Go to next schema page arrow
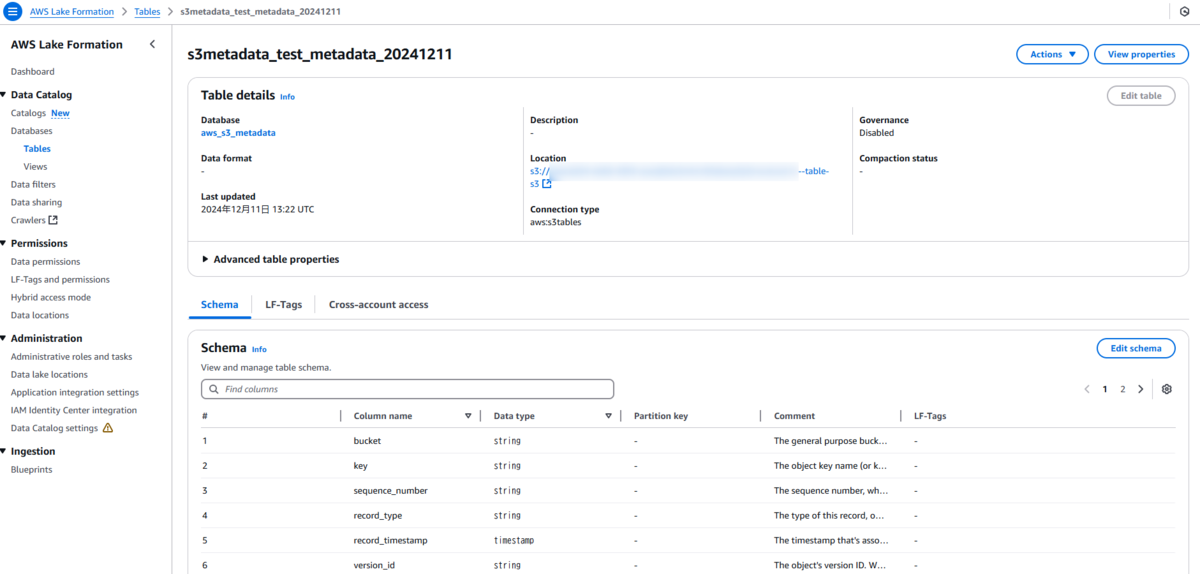 1140,389
